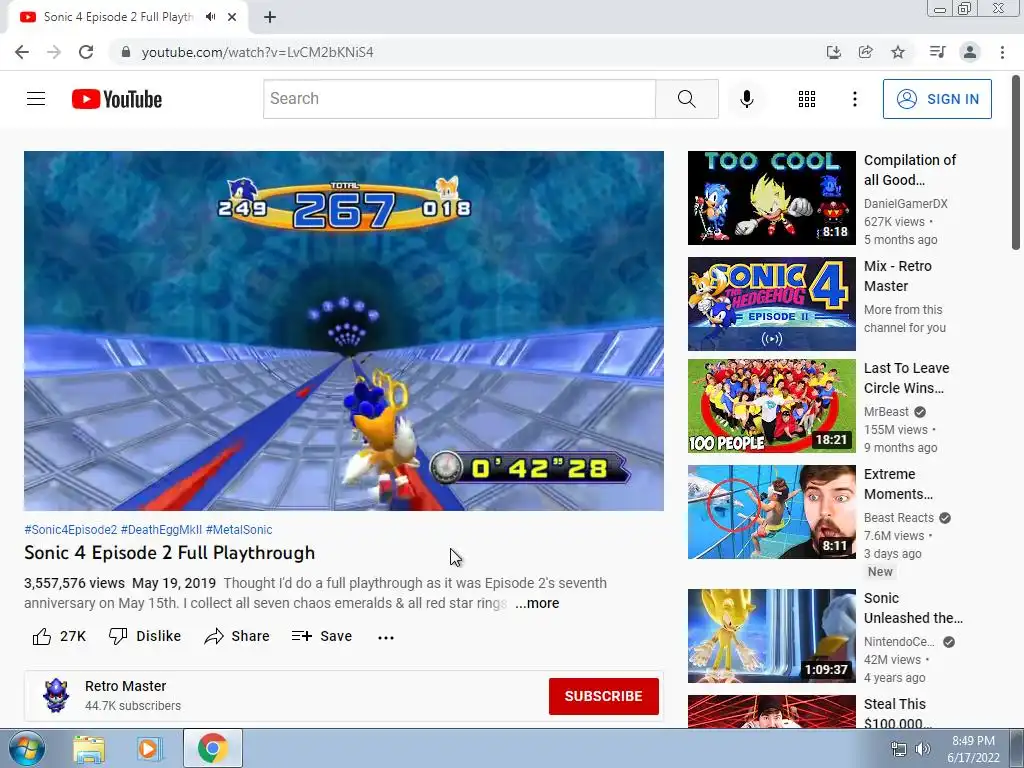Close the Sonic 4 Episode 2 tab
Screen dimensions: 1024x768
(x=232, y=17)
